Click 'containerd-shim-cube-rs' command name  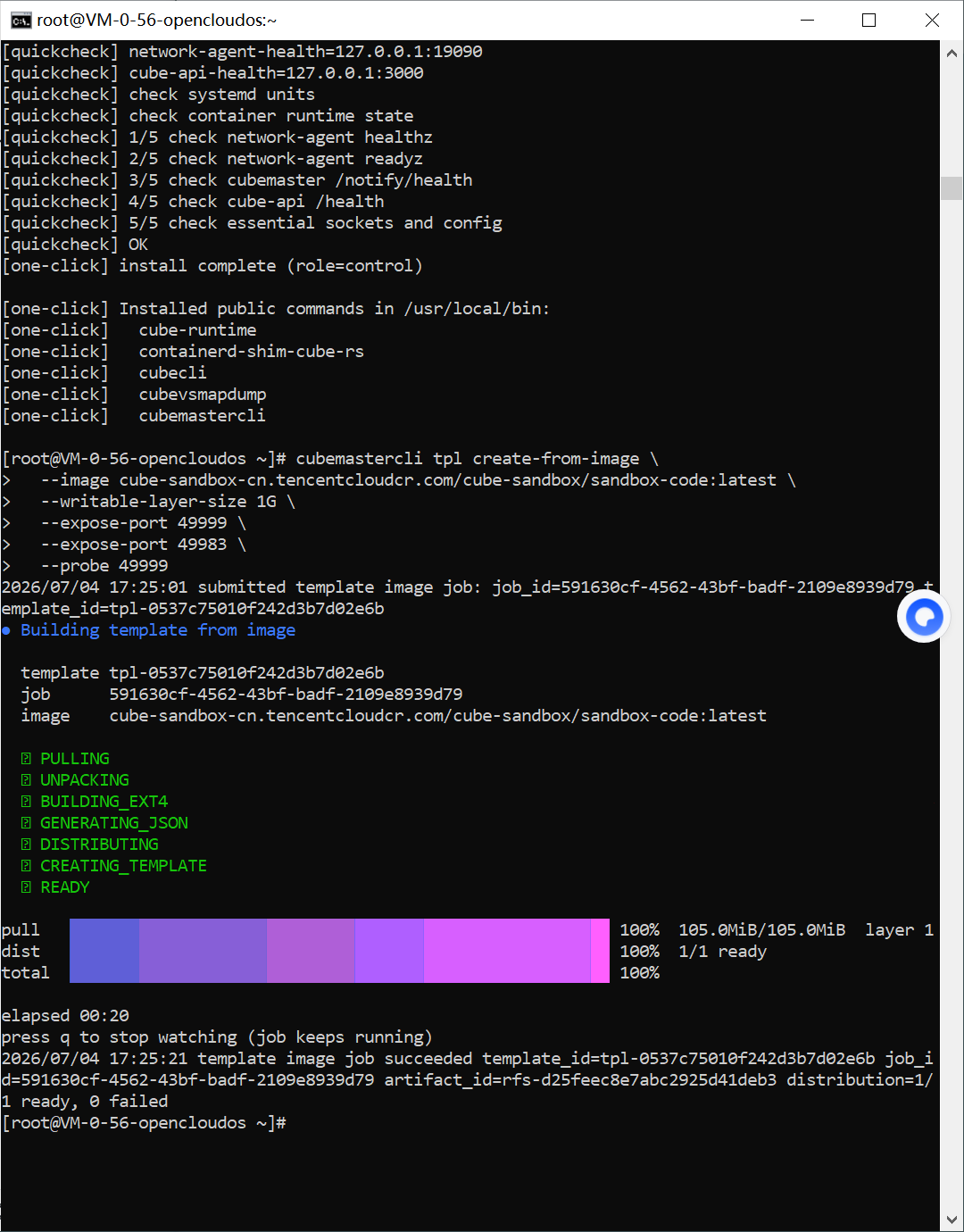coord(252,351)
